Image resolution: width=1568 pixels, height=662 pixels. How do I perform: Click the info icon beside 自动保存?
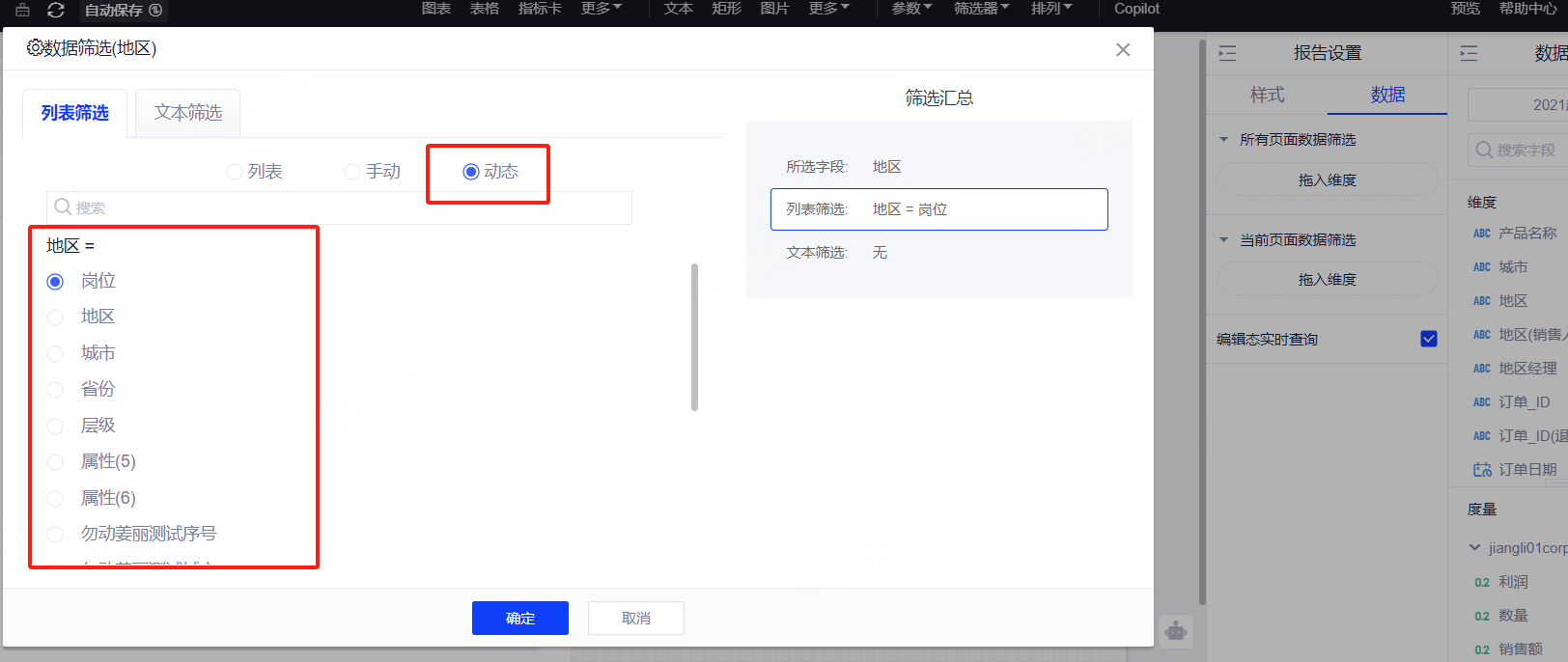tap(155, 10)
